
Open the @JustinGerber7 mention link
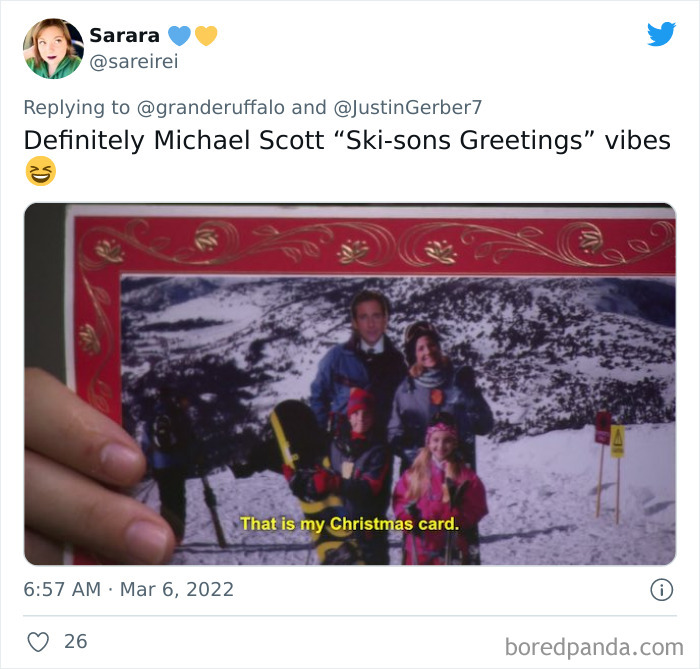[x=408, y=108]
